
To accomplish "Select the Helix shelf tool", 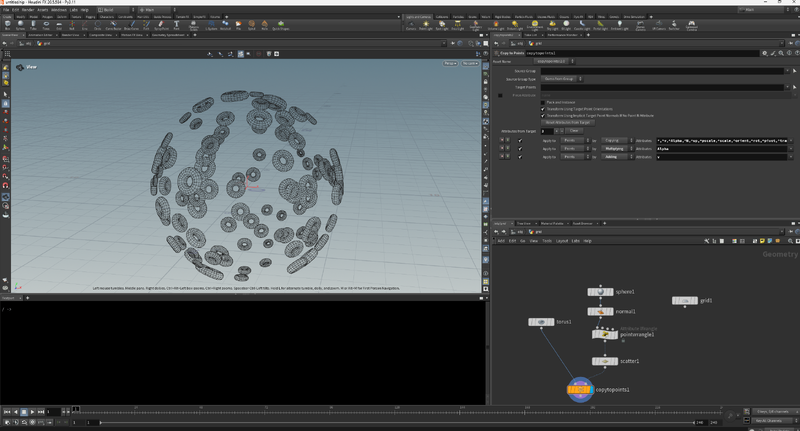I will pos(264,24).
